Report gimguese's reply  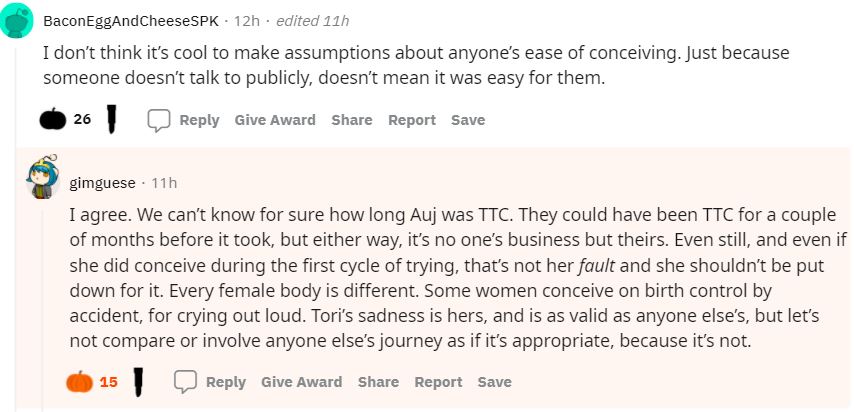pyautogui.click(x=438, y=382)
